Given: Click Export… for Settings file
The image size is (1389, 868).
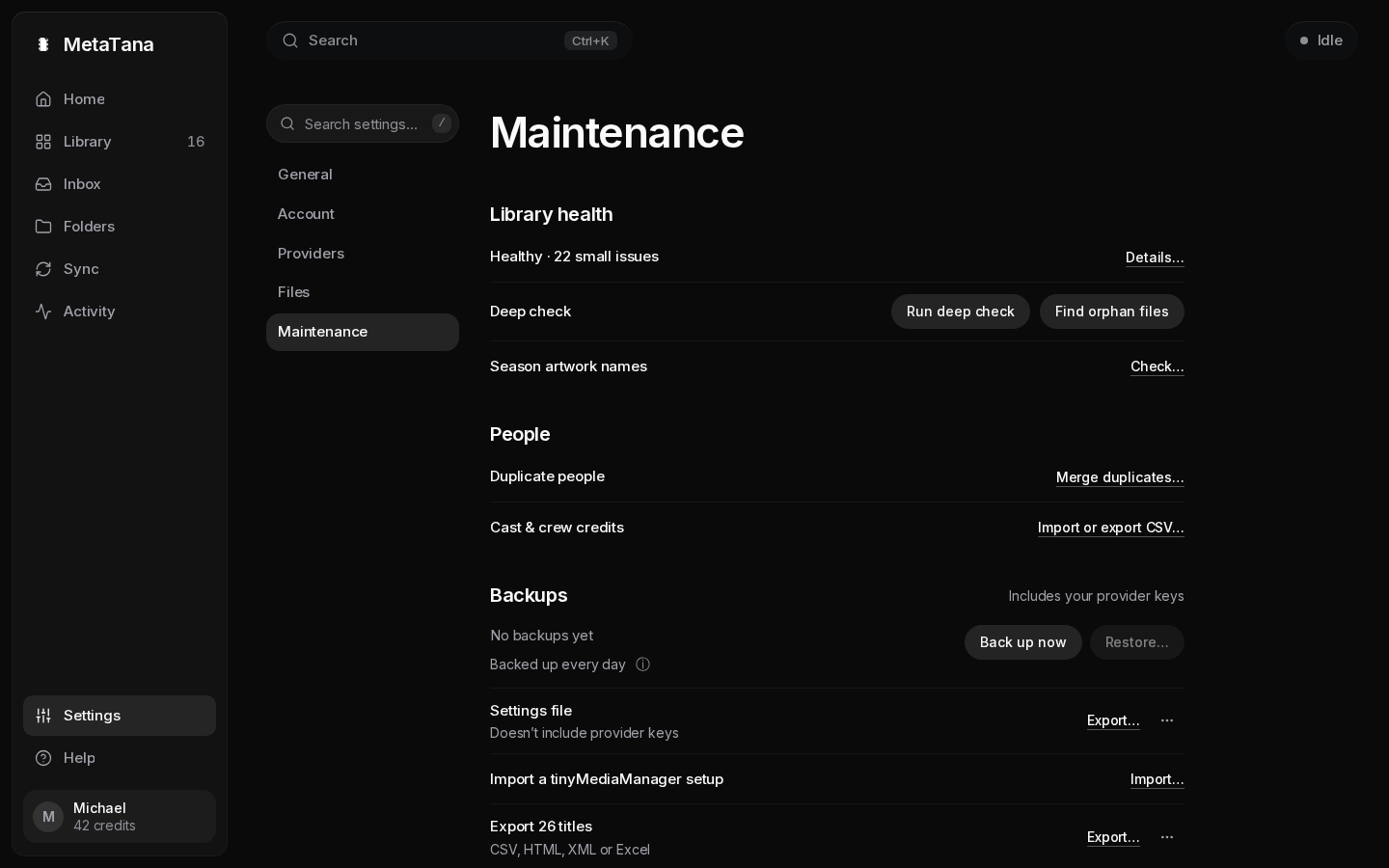Looking at the screenshot, I should pos(1113,720).
